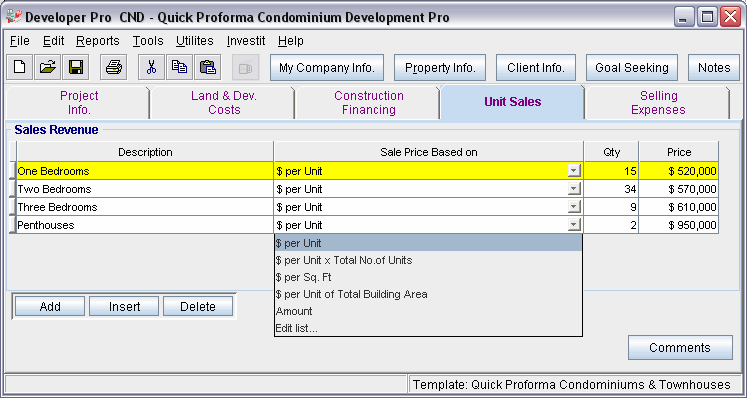Click row selector left of One Bedrooms

[12, 171]
